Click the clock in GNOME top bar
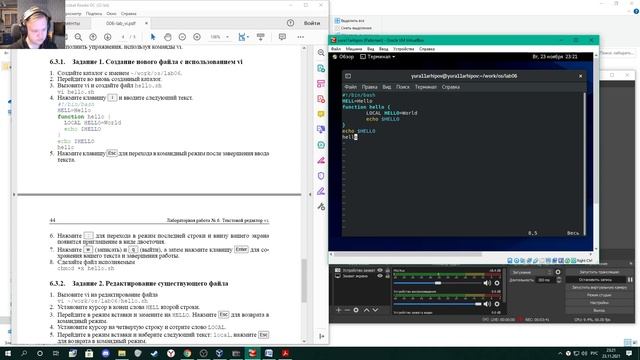The height and width of the screenshot is (360, 640). [x=555, y=57]
